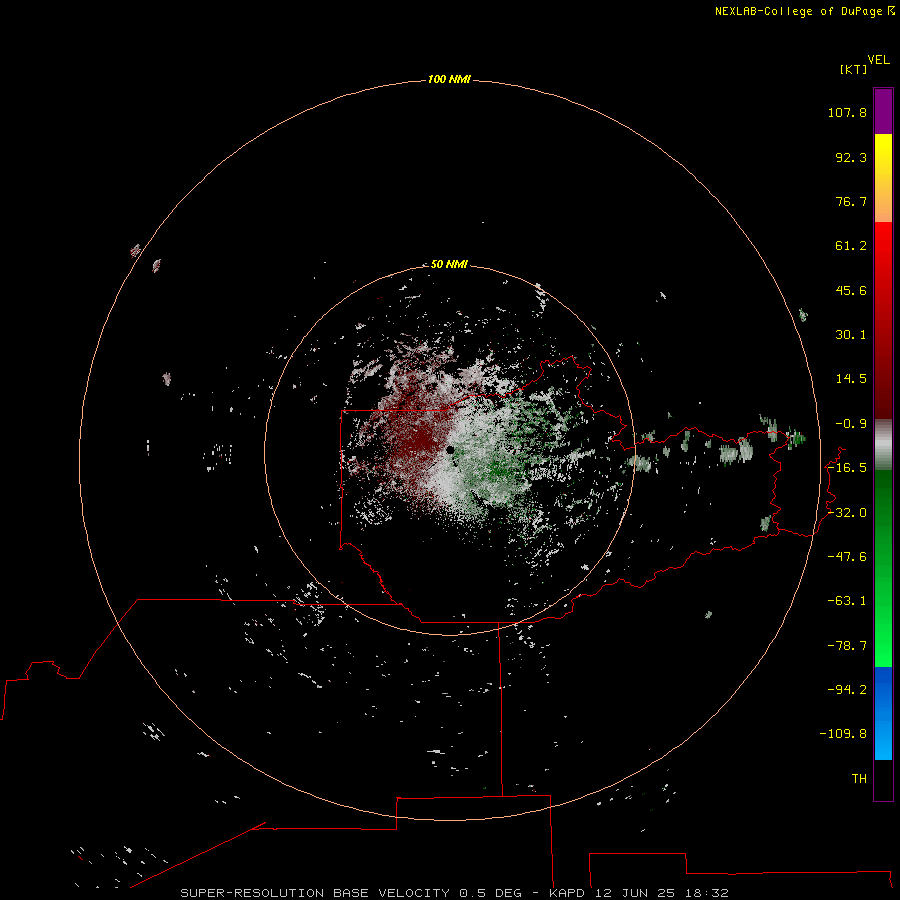The height and width of the screenshot is (900, 900).
Task: Select the -94.2 velocity scale value
Action: 847,689
